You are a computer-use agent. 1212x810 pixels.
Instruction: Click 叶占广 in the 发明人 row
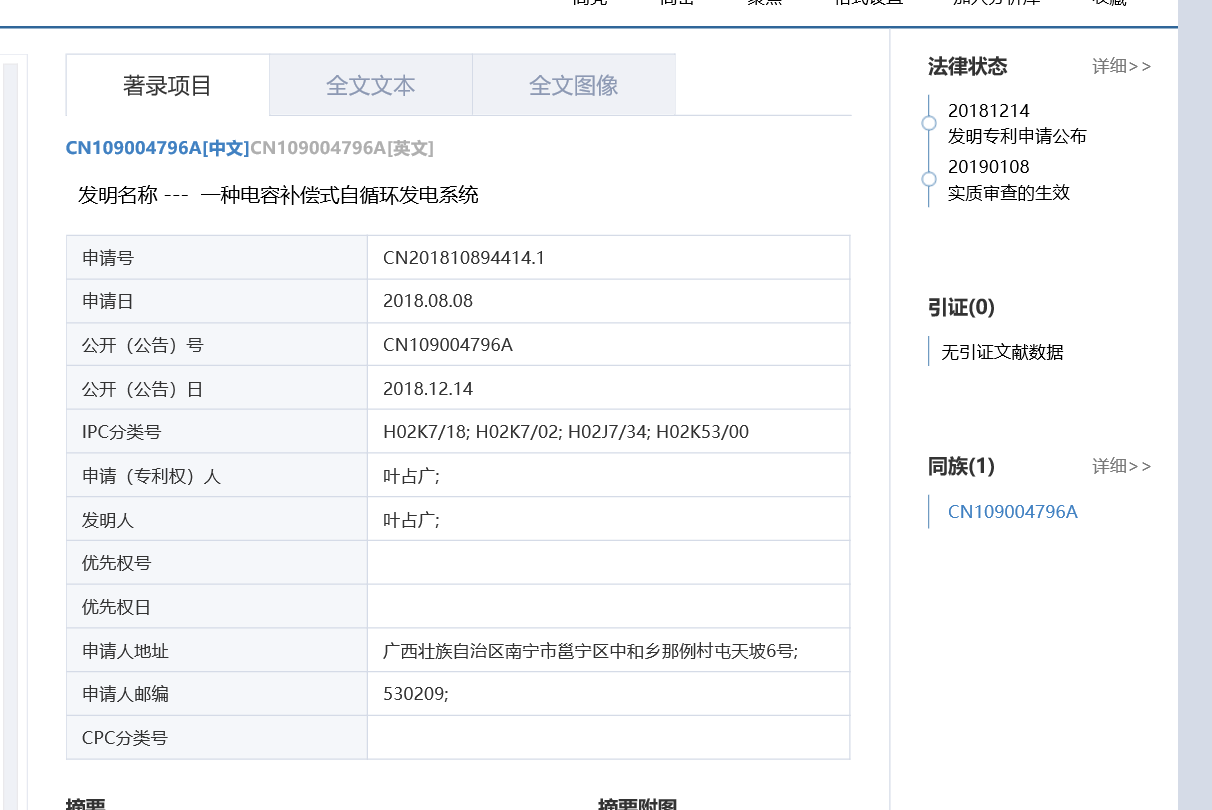[411, 520]
